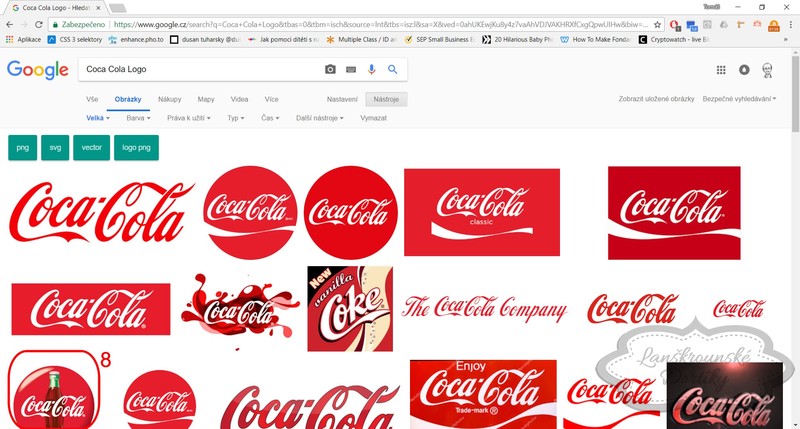Viewport: 800px width, 429px height.
Task: Switch to the Vše search tab
Action: [92, 99]
